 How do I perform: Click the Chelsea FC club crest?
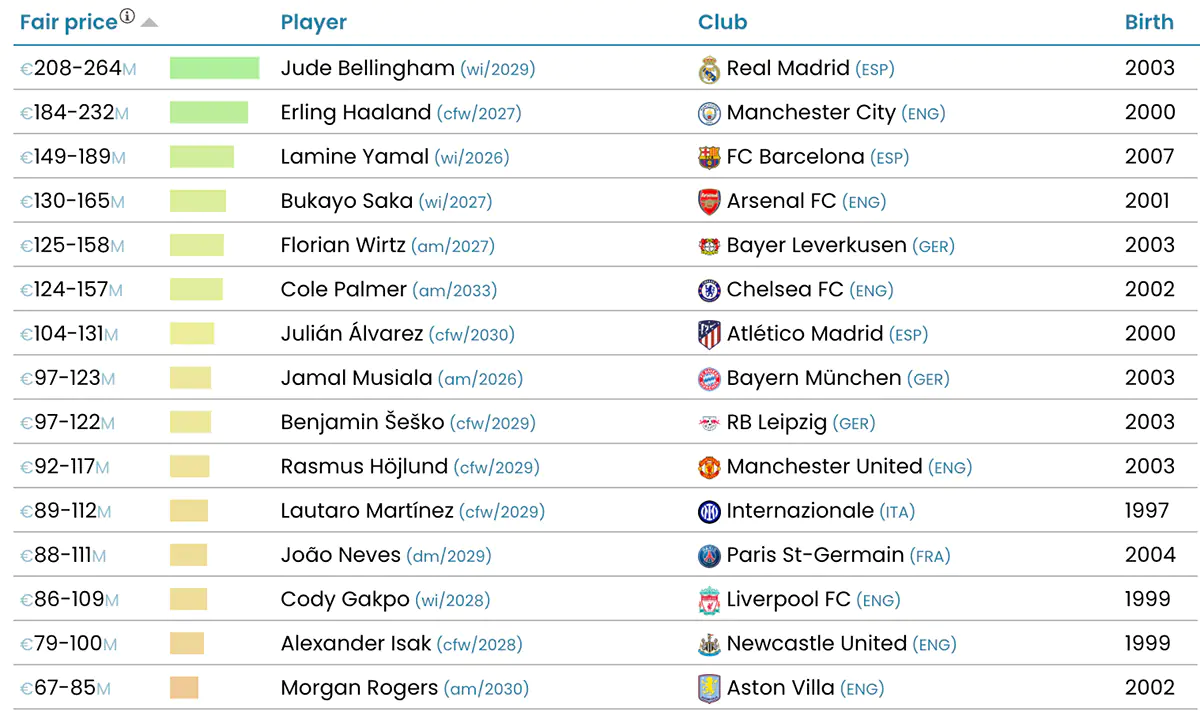point(709,290)
